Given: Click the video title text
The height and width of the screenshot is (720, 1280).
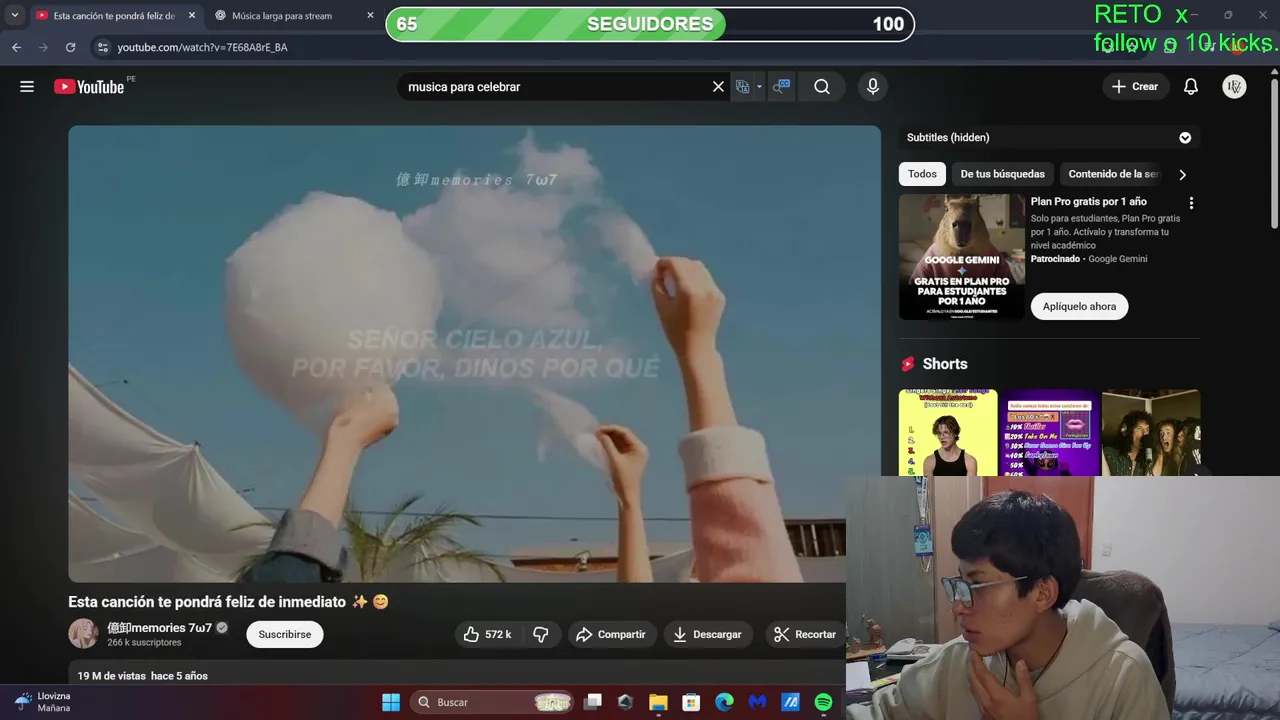Looking at the screenshot, I should pos(228,602).
